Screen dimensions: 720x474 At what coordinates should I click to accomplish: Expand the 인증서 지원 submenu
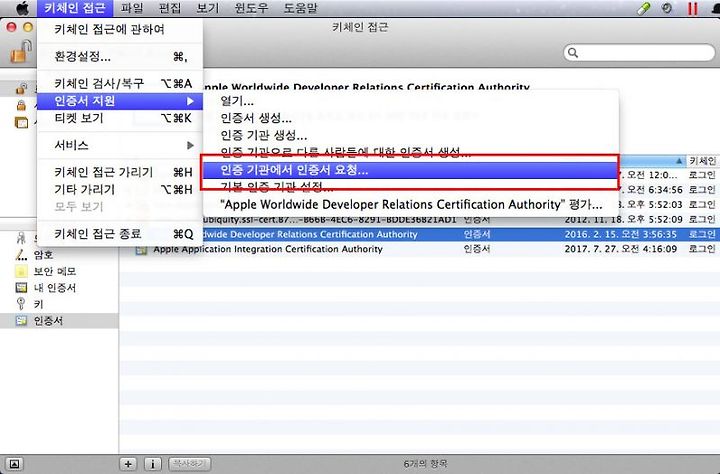(120, 101)
